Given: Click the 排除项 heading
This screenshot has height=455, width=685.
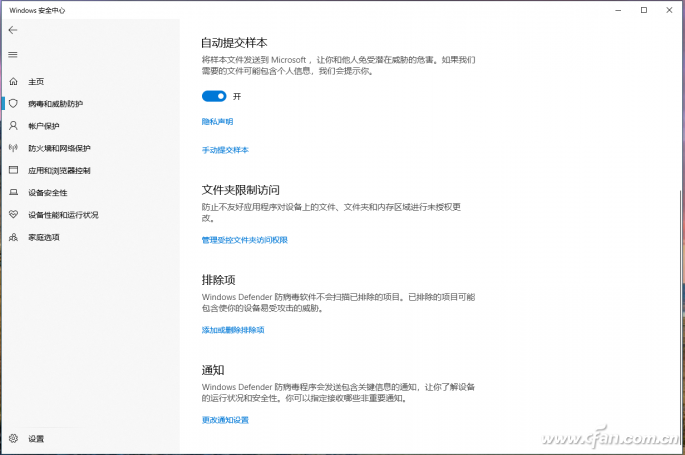Looking at the screenshot, I should 218,280.
